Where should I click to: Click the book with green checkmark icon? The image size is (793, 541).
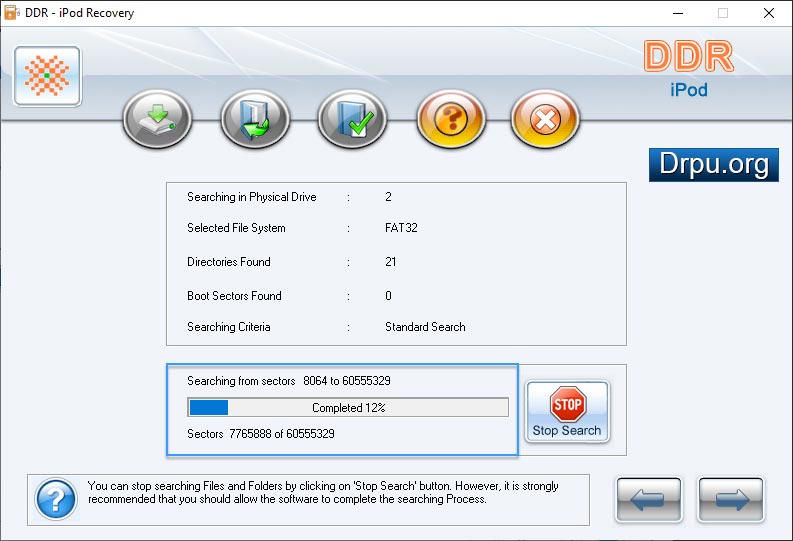[x=352, y=119]
